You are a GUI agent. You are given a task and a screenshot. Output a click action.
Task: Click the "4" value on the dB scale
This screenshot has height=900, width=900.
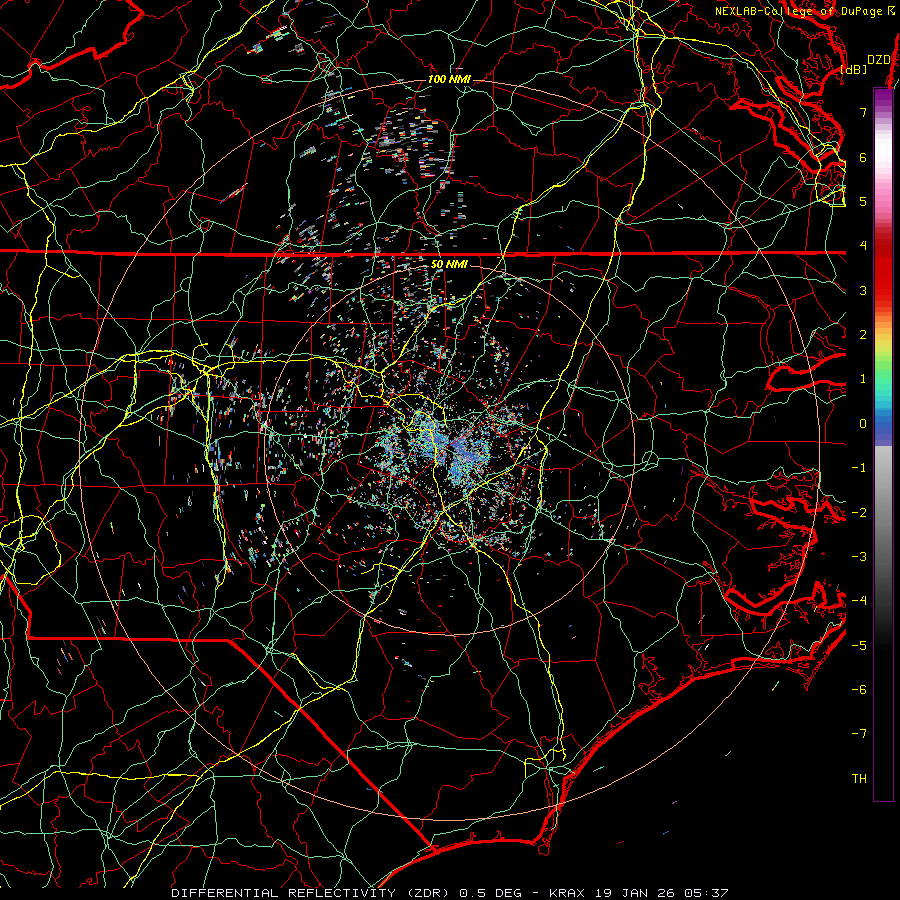pyautogui.click(x=863, y=246)
